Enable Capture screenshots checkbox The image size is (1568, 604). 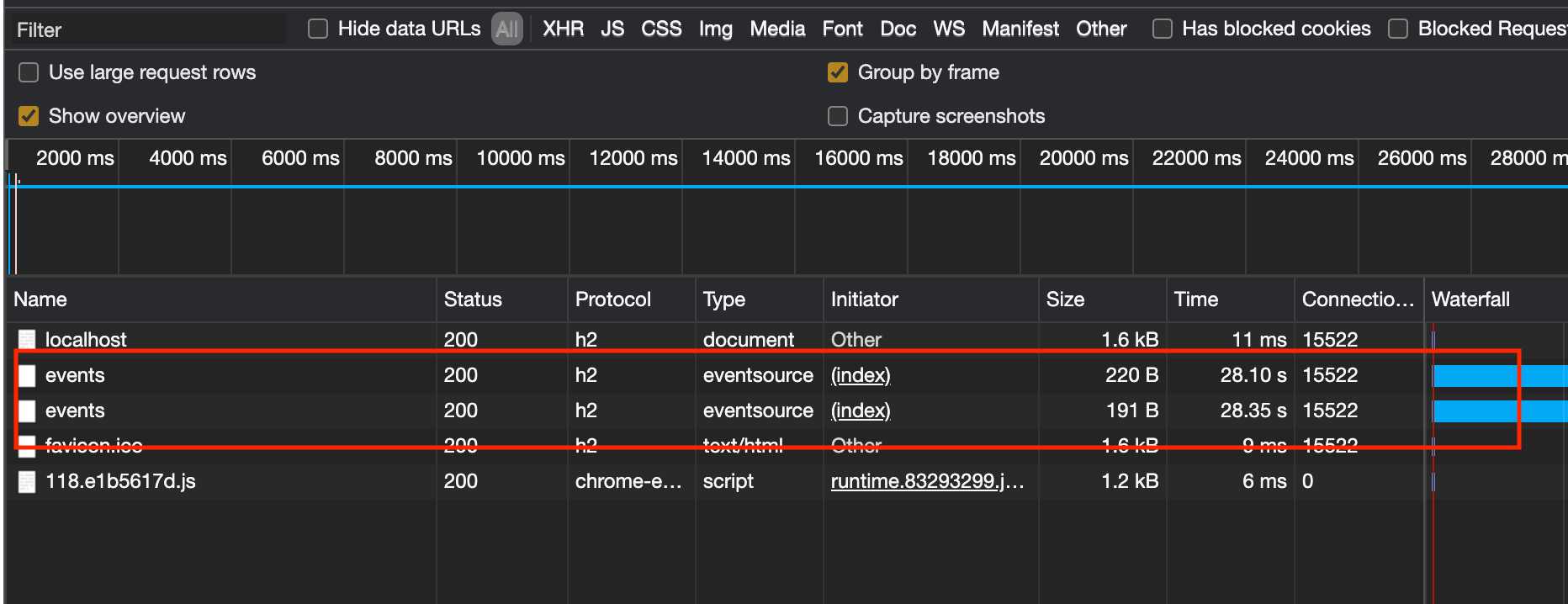pyautogui.click(x=838, y=116)
